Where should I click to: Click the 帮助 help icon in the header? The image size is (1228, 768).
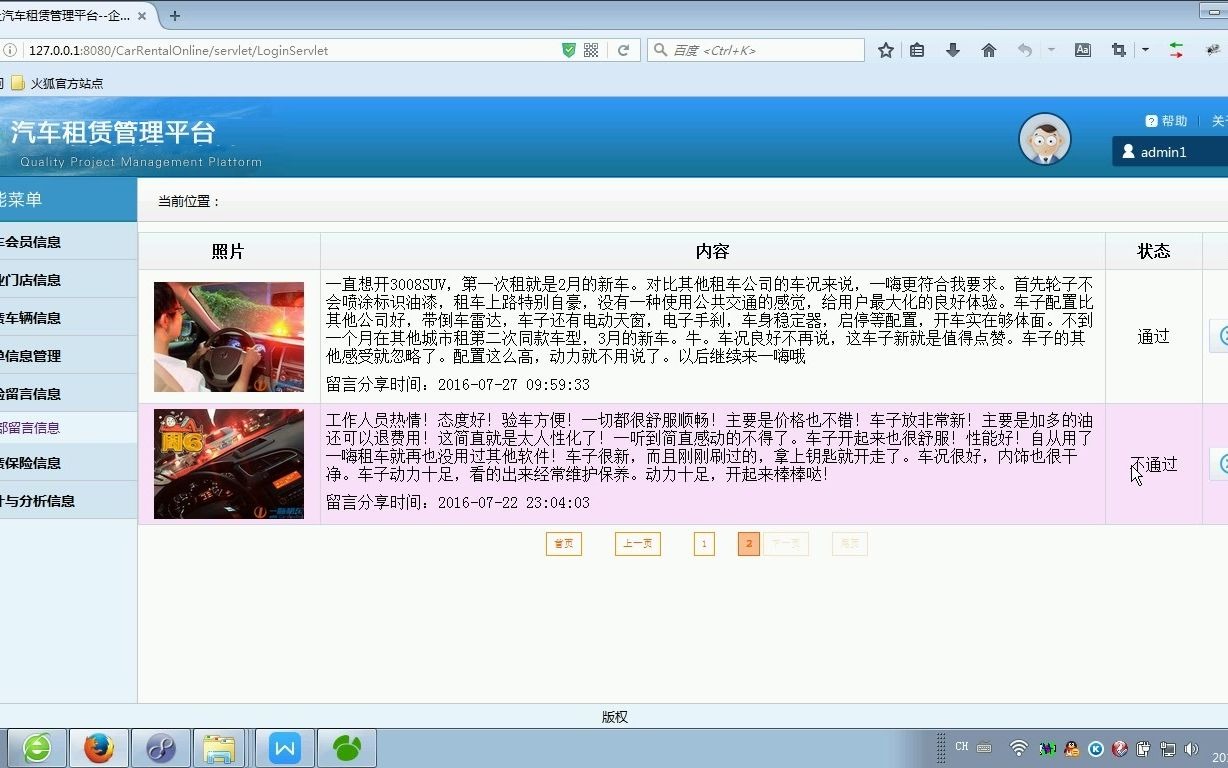point(1152,120)
